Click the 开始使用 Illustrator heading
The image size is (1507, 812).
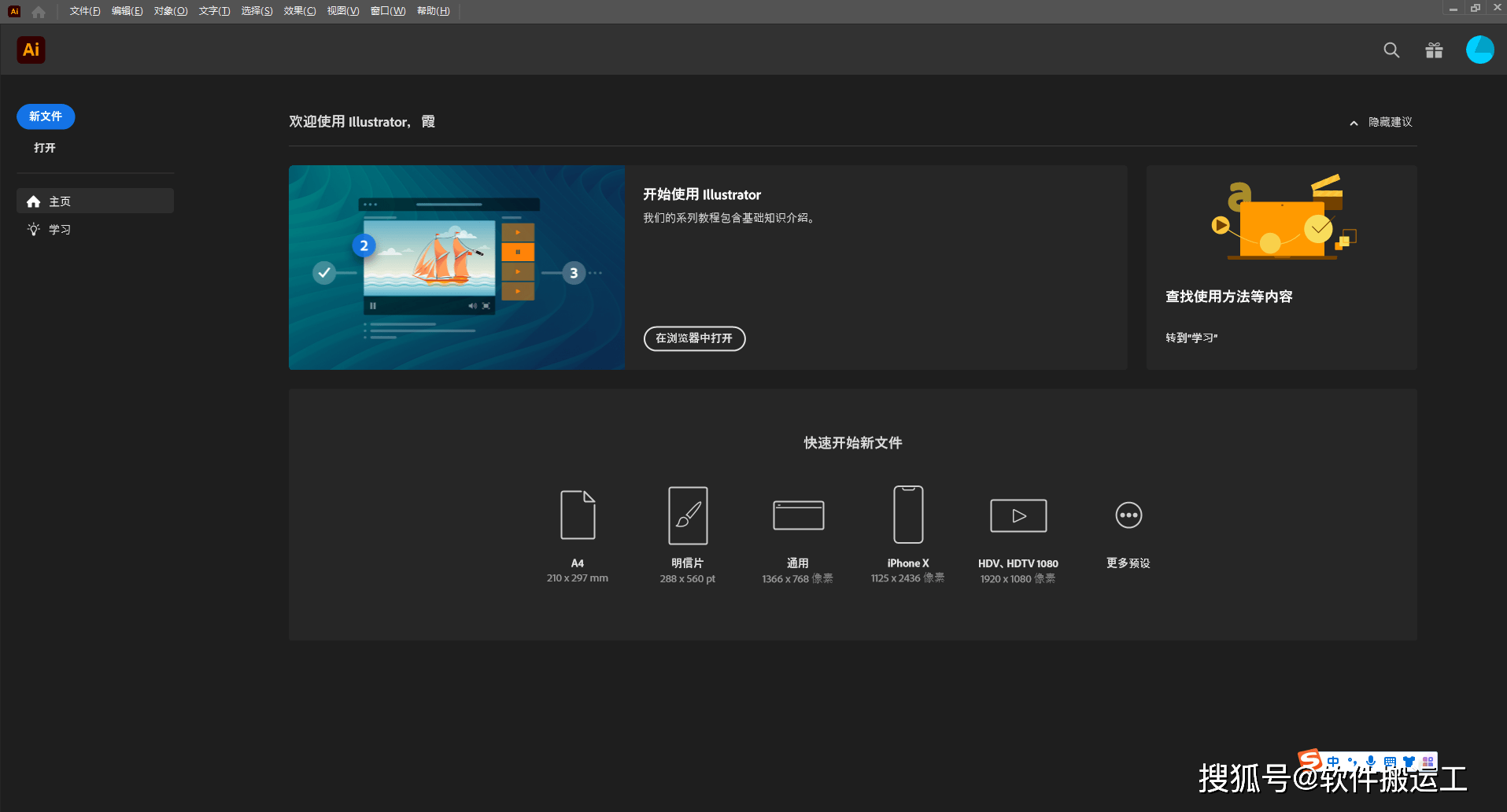702,194
